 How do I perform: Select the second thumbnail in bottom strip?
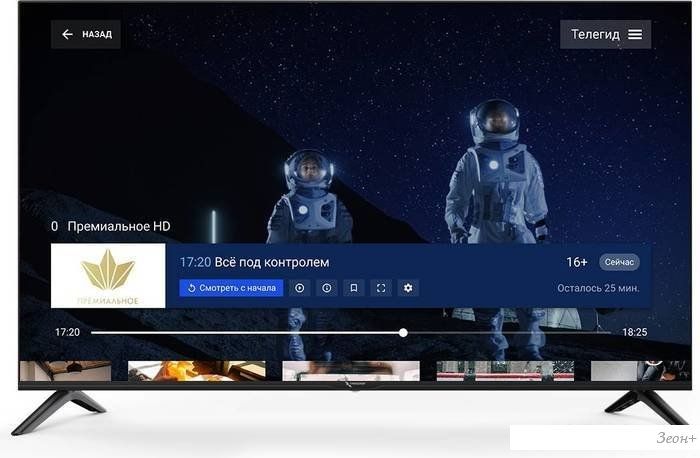click(197, 371)
